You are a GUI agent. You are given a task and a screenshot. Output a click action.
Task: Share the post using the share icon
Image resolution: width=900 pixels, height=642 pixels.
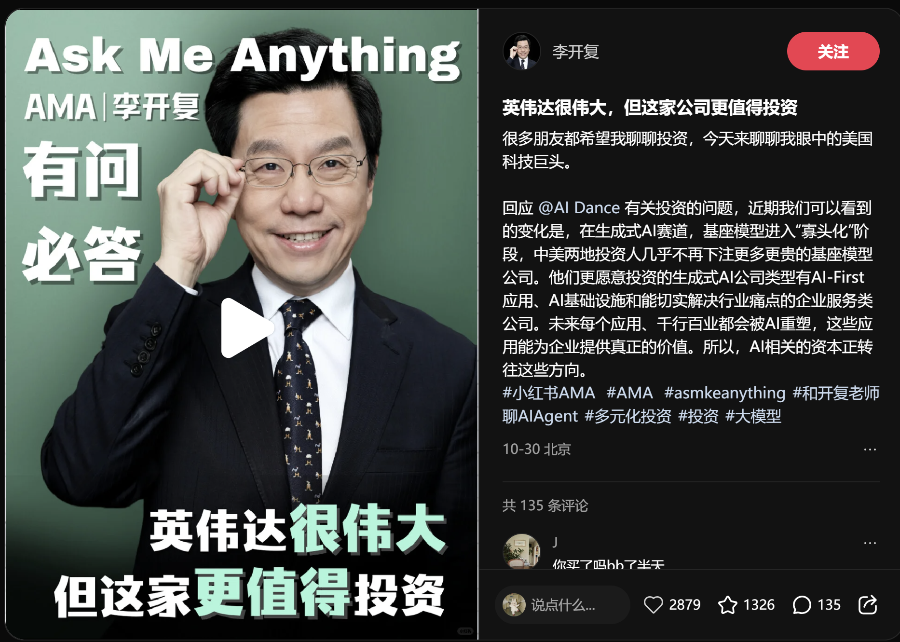[x=867, y=605]
